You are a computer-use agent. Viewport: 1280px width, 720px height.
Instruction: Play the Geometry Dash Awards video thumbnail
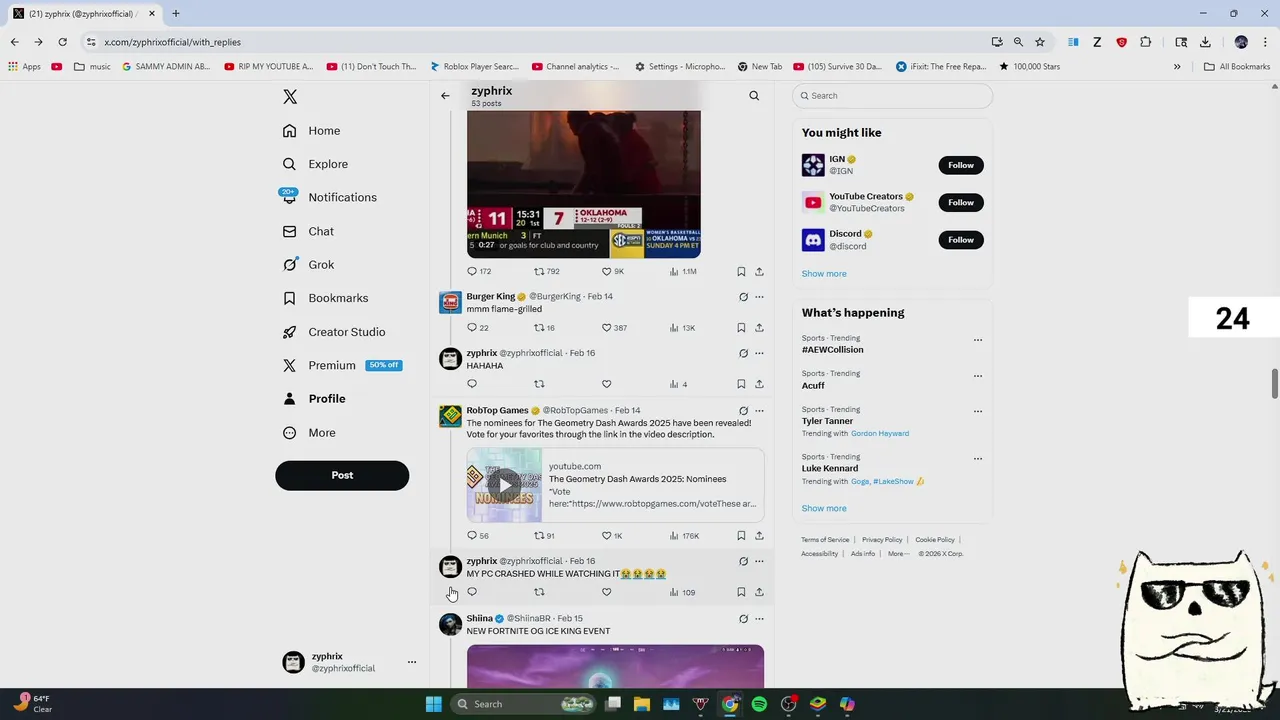point(505,485)
